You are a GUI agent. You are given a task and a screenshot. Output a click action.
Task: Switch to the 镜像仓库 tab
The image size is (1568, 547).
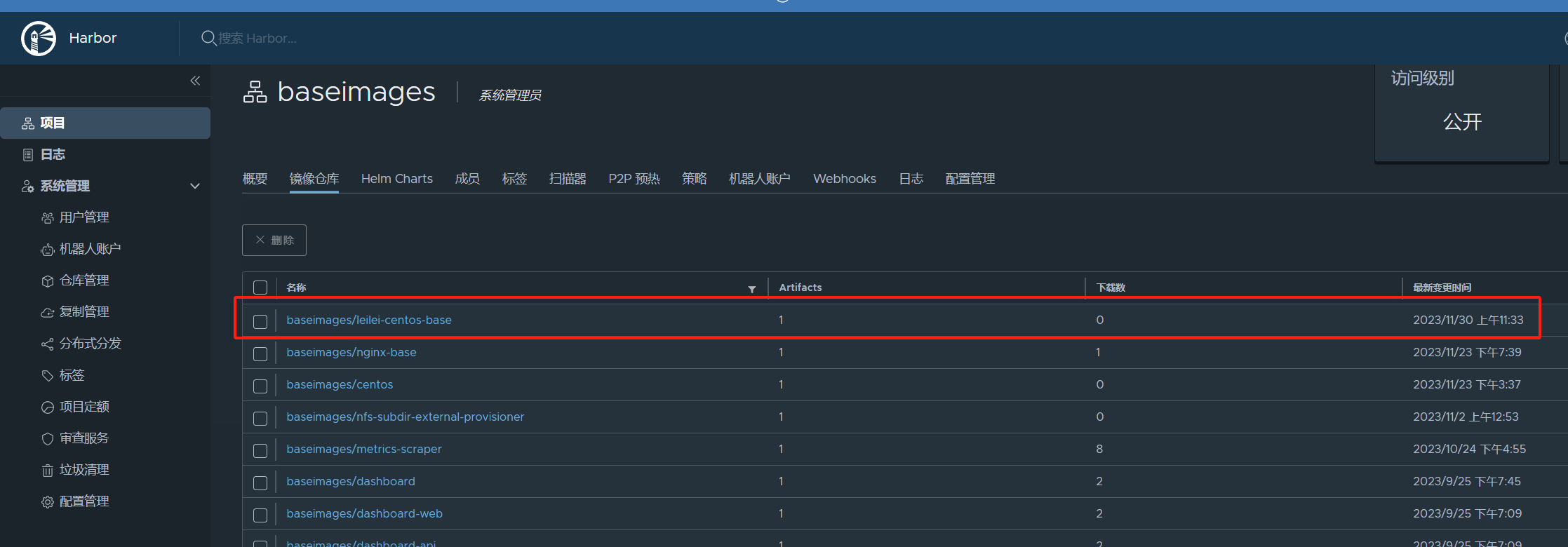click(314, 179)
